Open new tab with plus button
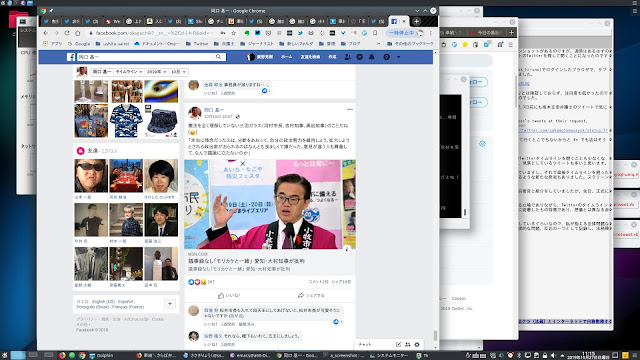The height and width of the screenshot is (360, 640). [x=416, y=21]
